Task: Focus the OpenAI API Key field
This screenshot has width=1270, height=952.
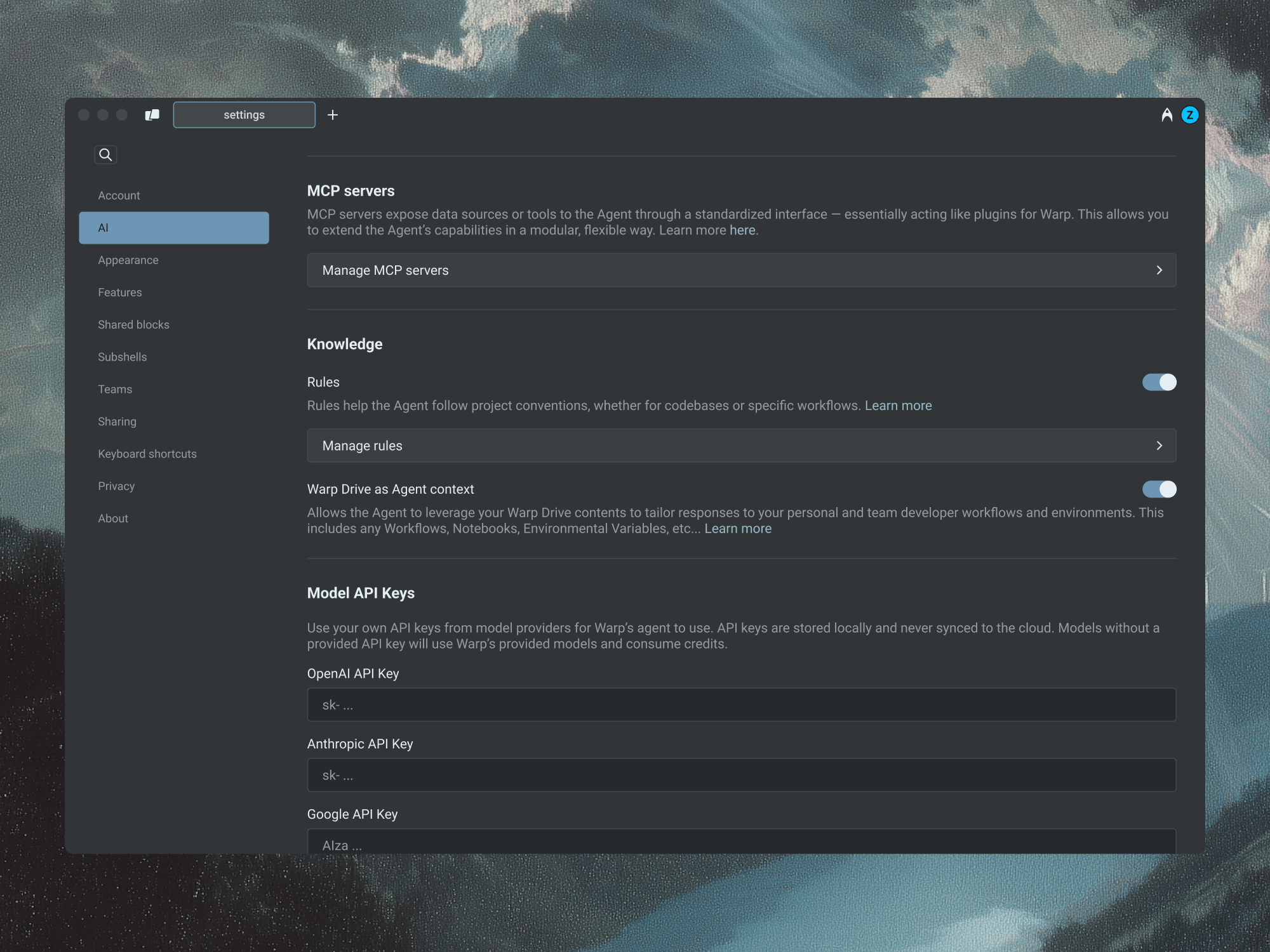Action: tap(741, 705)
